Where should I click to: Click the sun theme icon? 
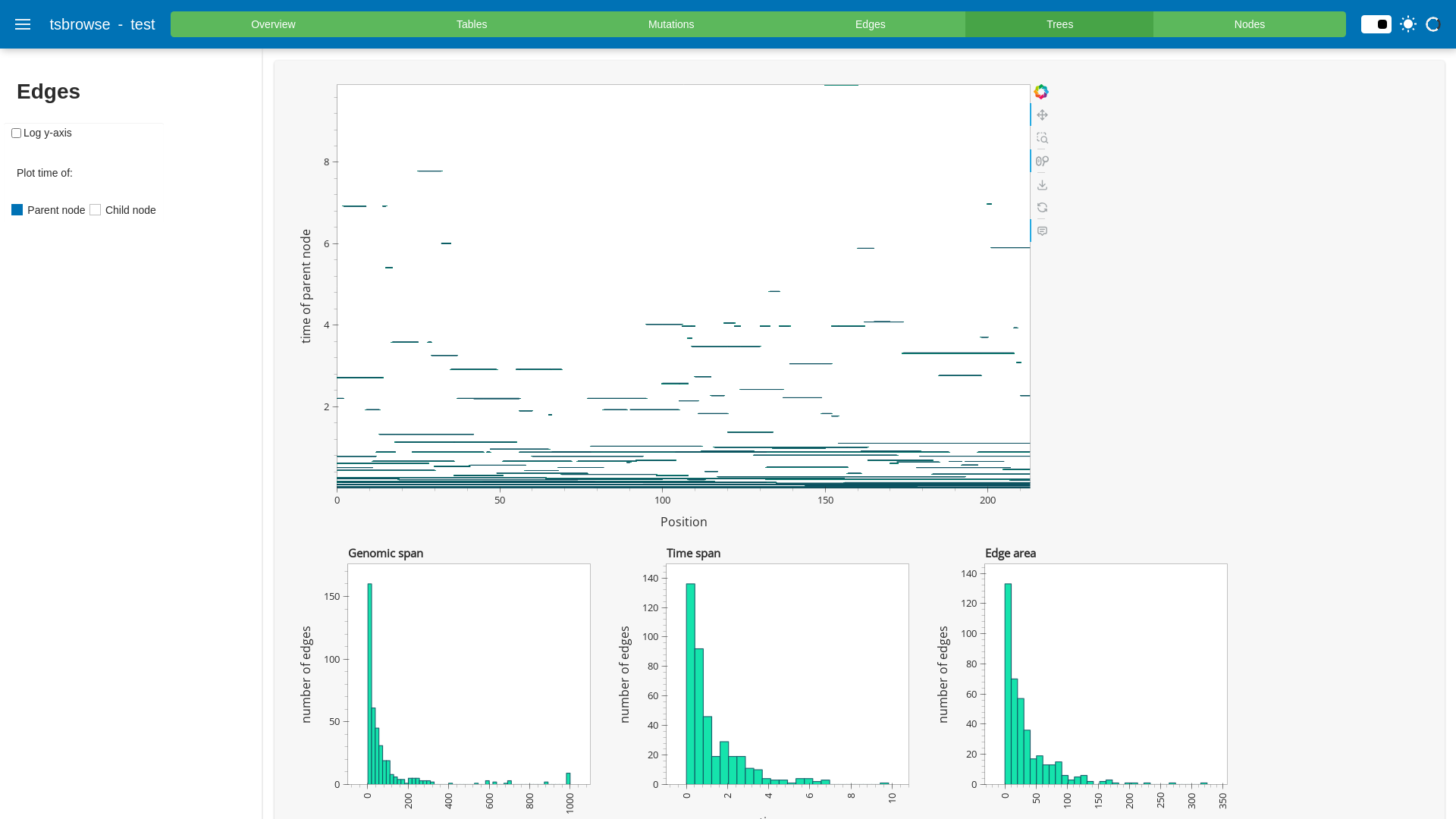click(x=1408, y=24)
